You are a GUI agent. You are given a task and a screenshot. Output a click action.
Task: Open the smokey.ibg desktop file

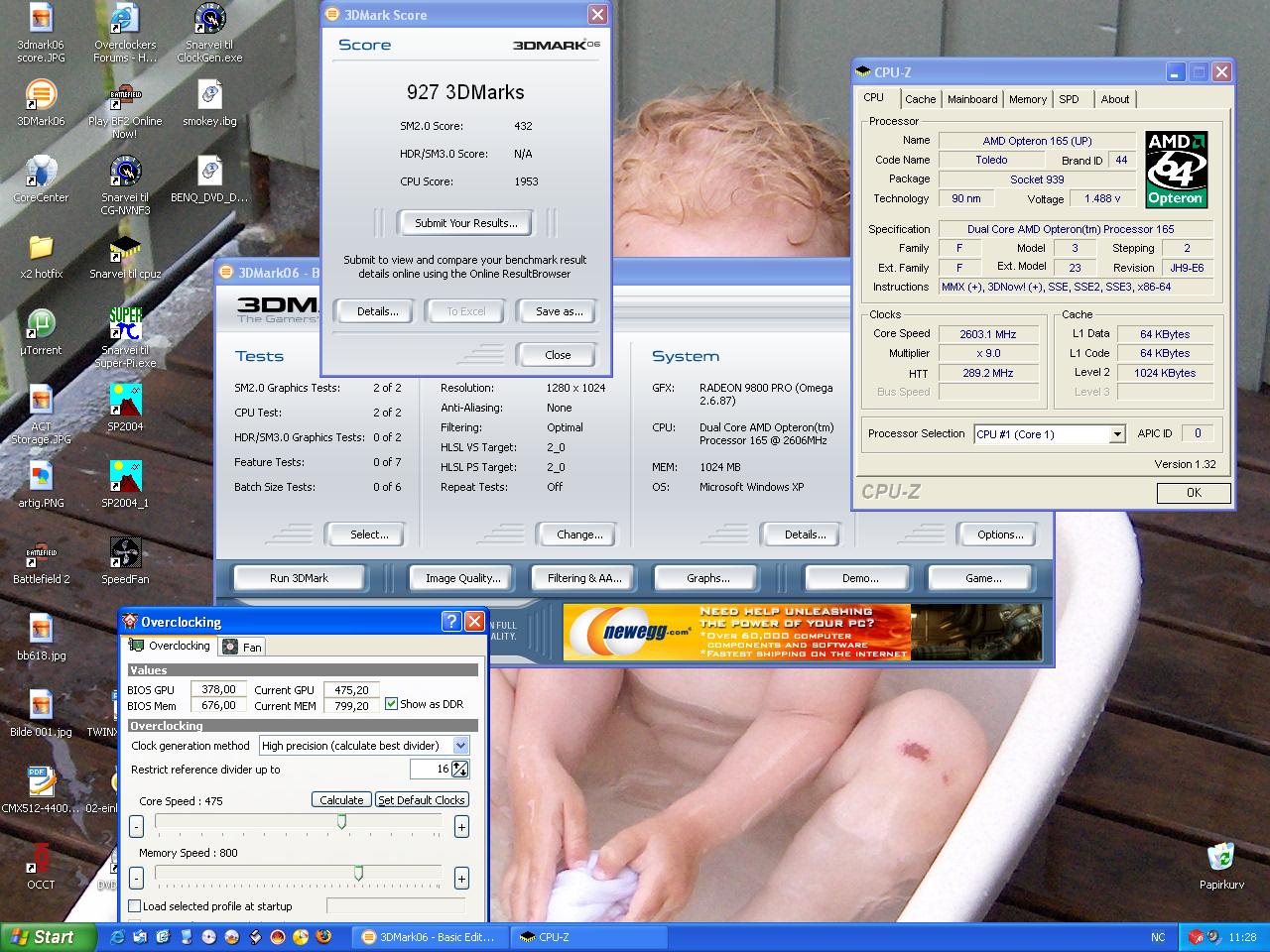[x=209, y=103]
